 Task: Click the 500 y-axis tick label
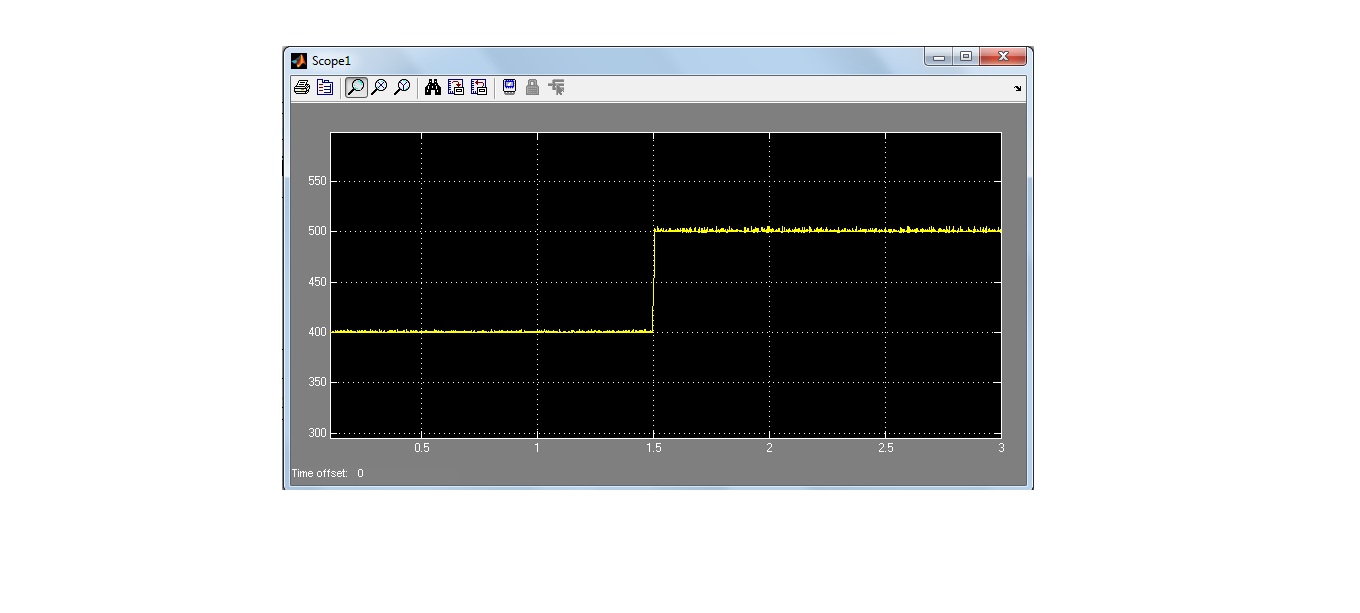(317, 231)
